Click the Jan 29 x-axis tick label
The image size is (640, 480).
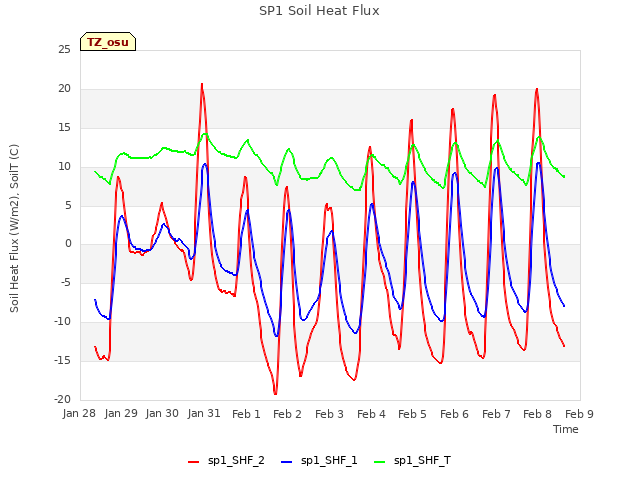[121, 413]
